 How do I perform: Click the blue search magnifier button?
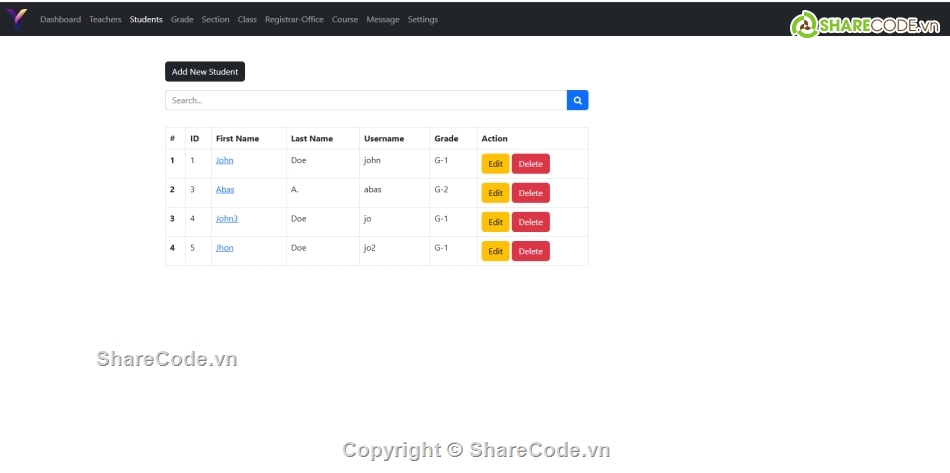[577, 100]
